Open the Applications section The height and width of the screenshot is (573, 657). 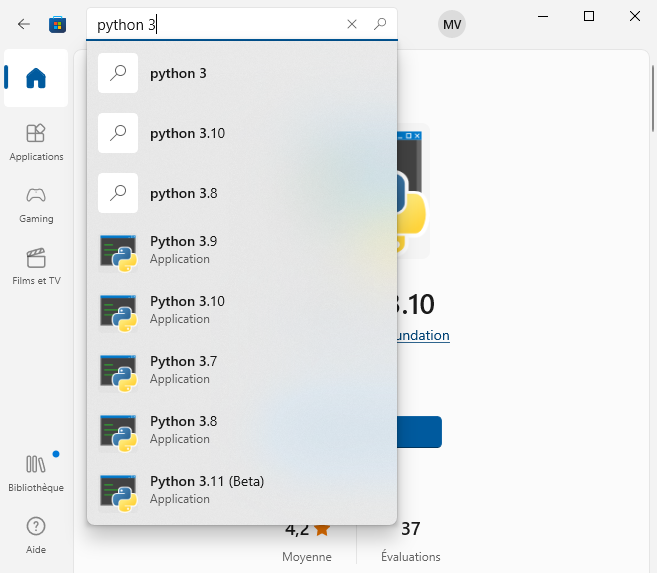[36, 142]
